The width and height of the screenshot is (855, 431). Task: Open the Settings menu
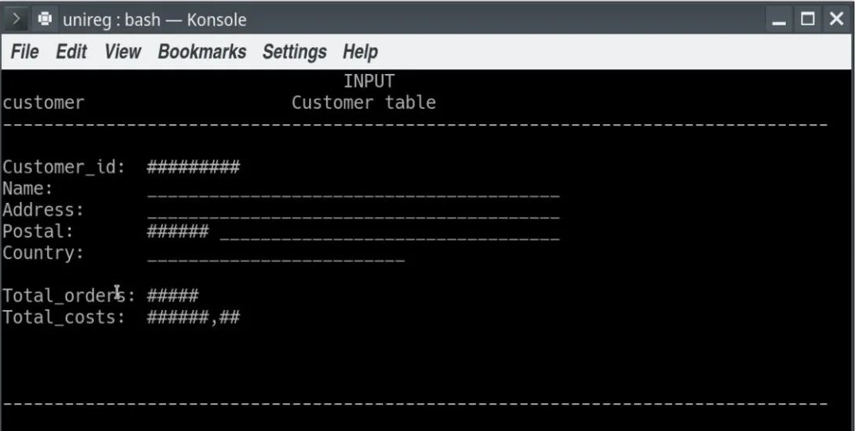(294, 52)
